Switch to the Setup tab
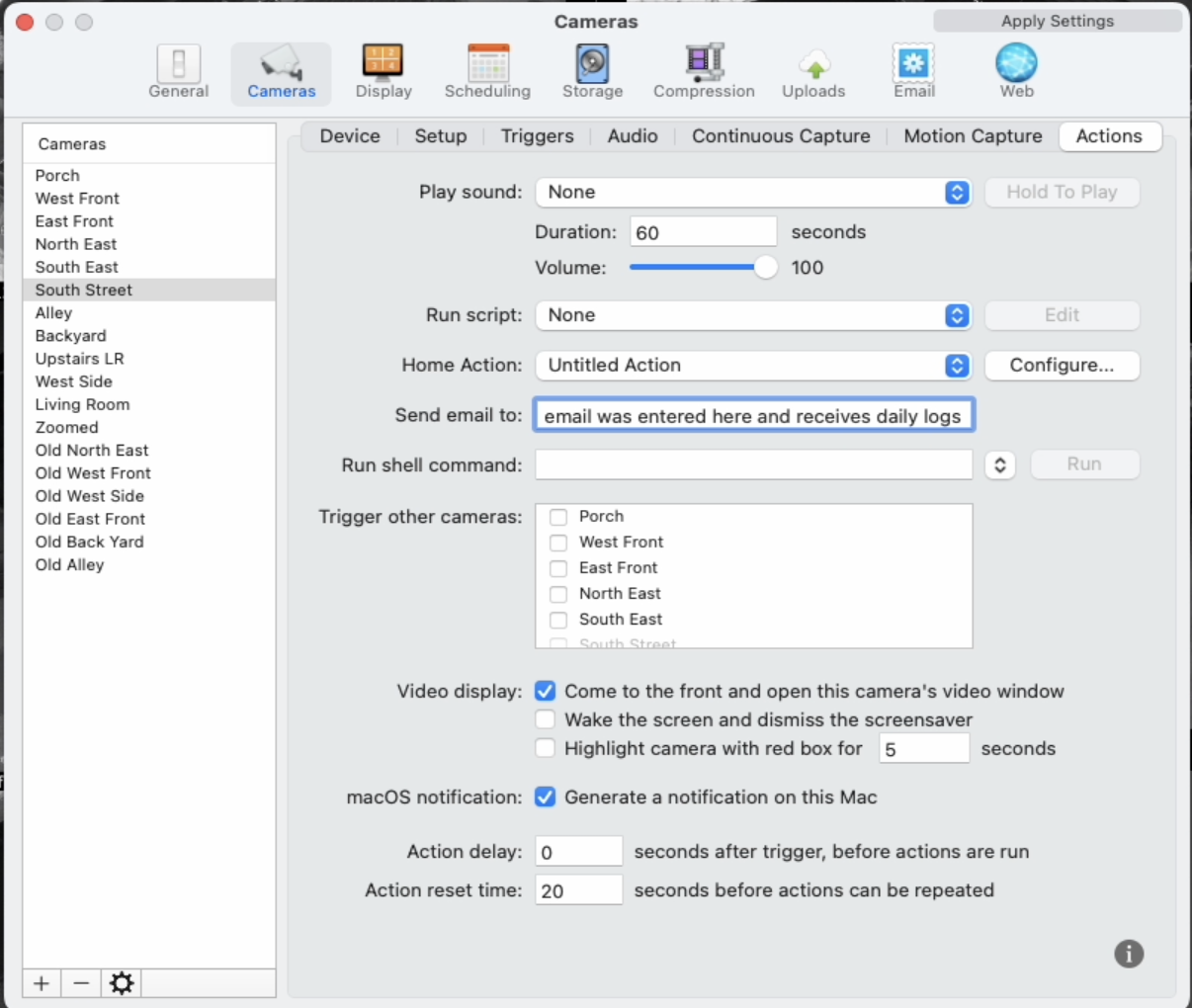Image resolution: width=1192 pixels, height=1008 pixels. [441, 136]
